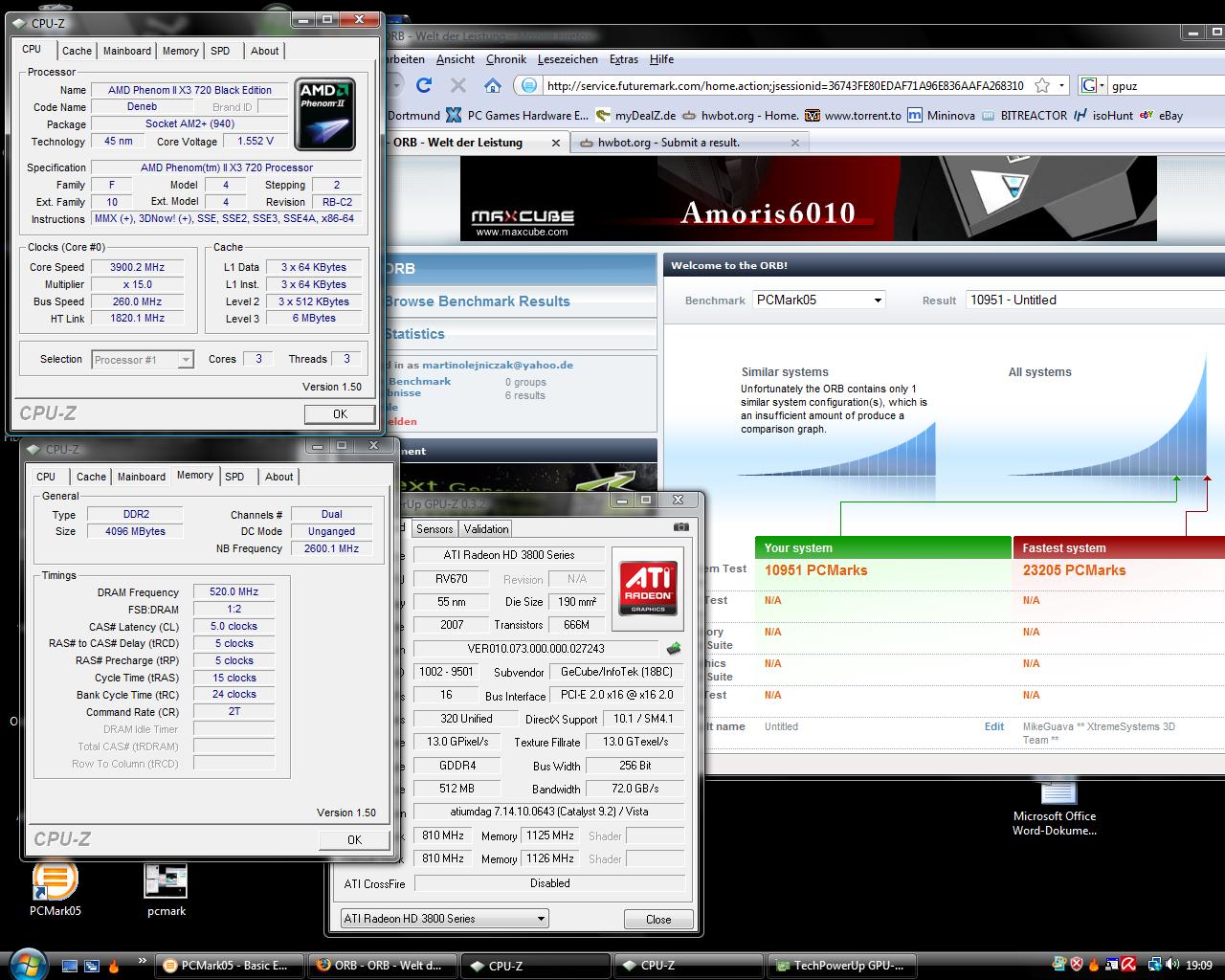The width and height of the screenshot is (1225, 980).
Task: Open the myDealZ.de bookmark
Action: [635, 115]
